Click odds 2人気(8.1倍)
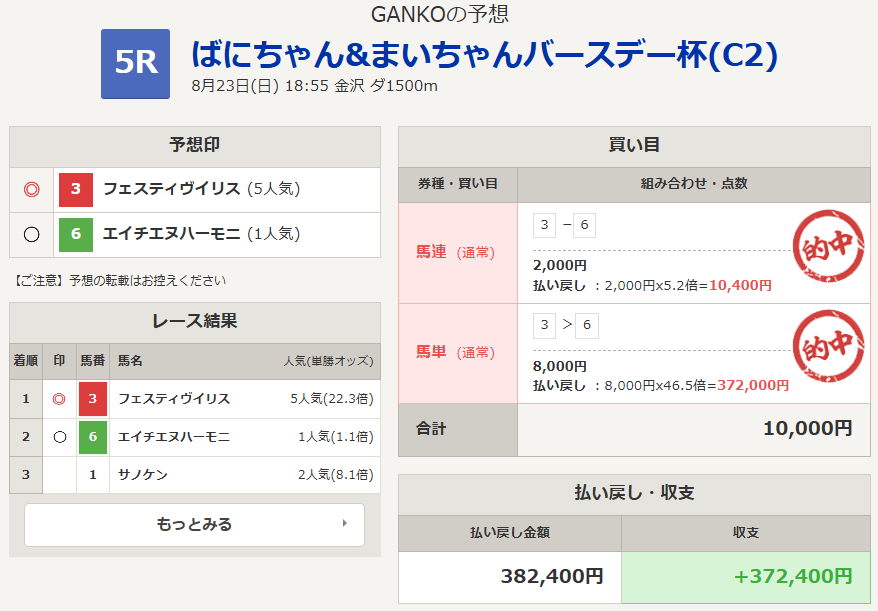878x611 pixels. pos(336,475)
